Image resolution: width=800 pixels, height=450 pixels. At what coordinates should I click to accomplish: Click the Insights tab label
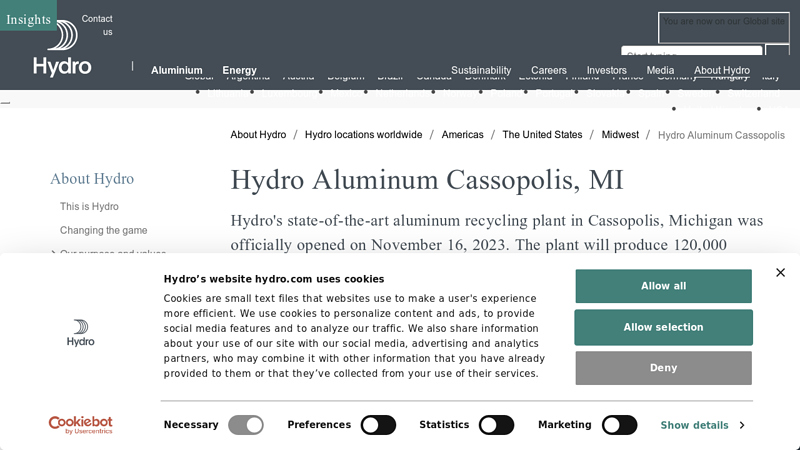pyautogui.click(x=29, y=19)
